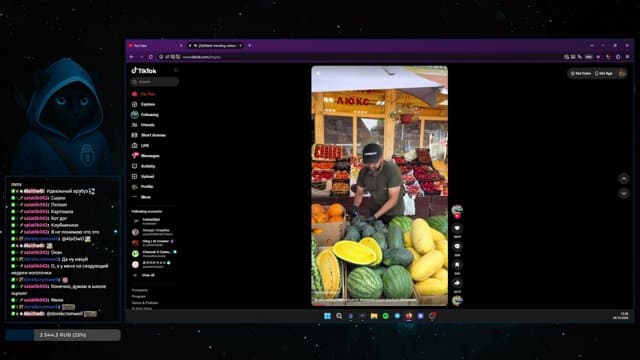The width and height of the screenshot is (640, 360).
Task: Open the For You feed in TikTok sidebar
Action: (144, 94)
